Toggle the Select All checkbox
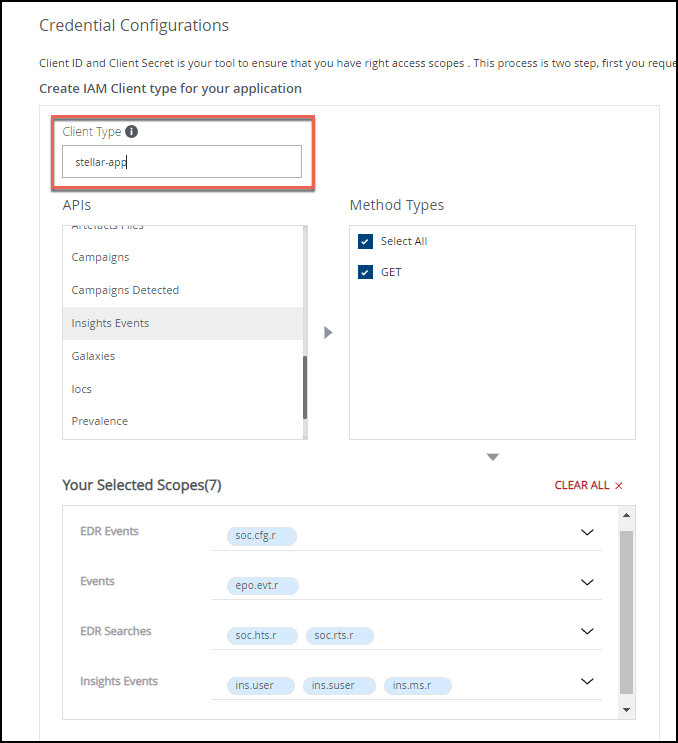 pos(365,242)
